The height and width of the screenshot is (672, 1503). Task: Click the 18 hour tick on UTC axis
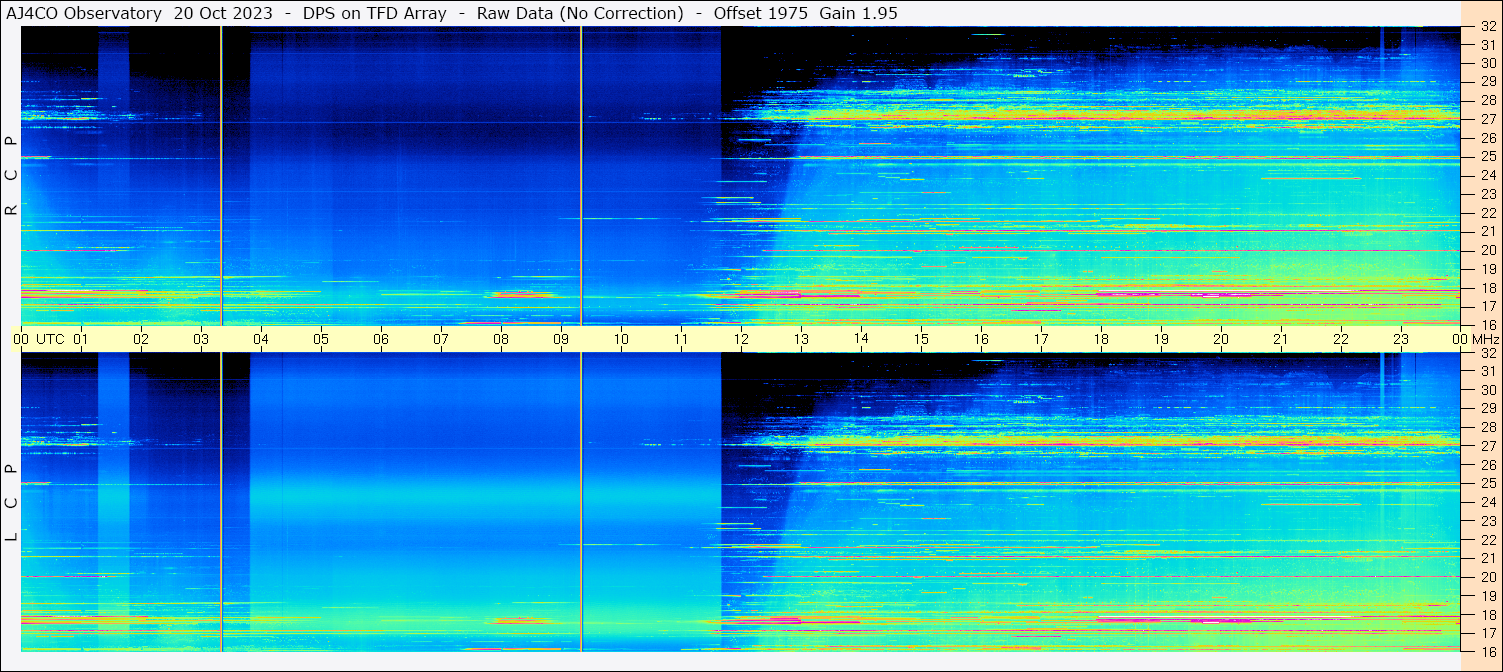click(1101, 339)
